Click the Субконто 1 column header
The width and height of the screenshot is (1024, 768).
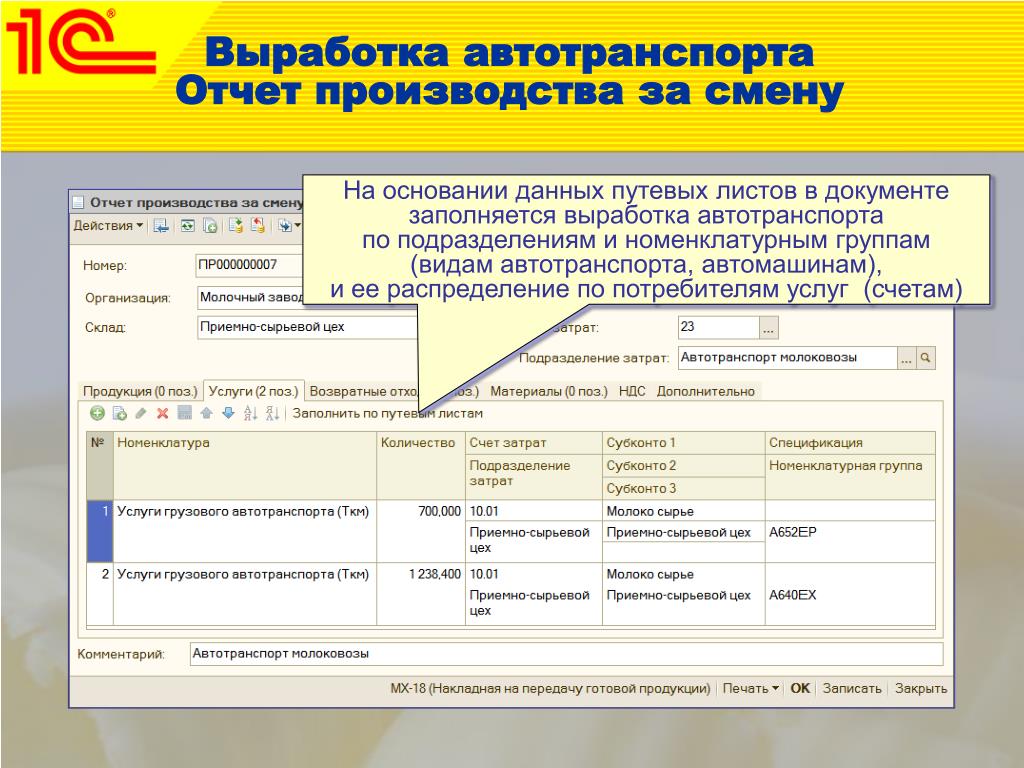(683, 443)
